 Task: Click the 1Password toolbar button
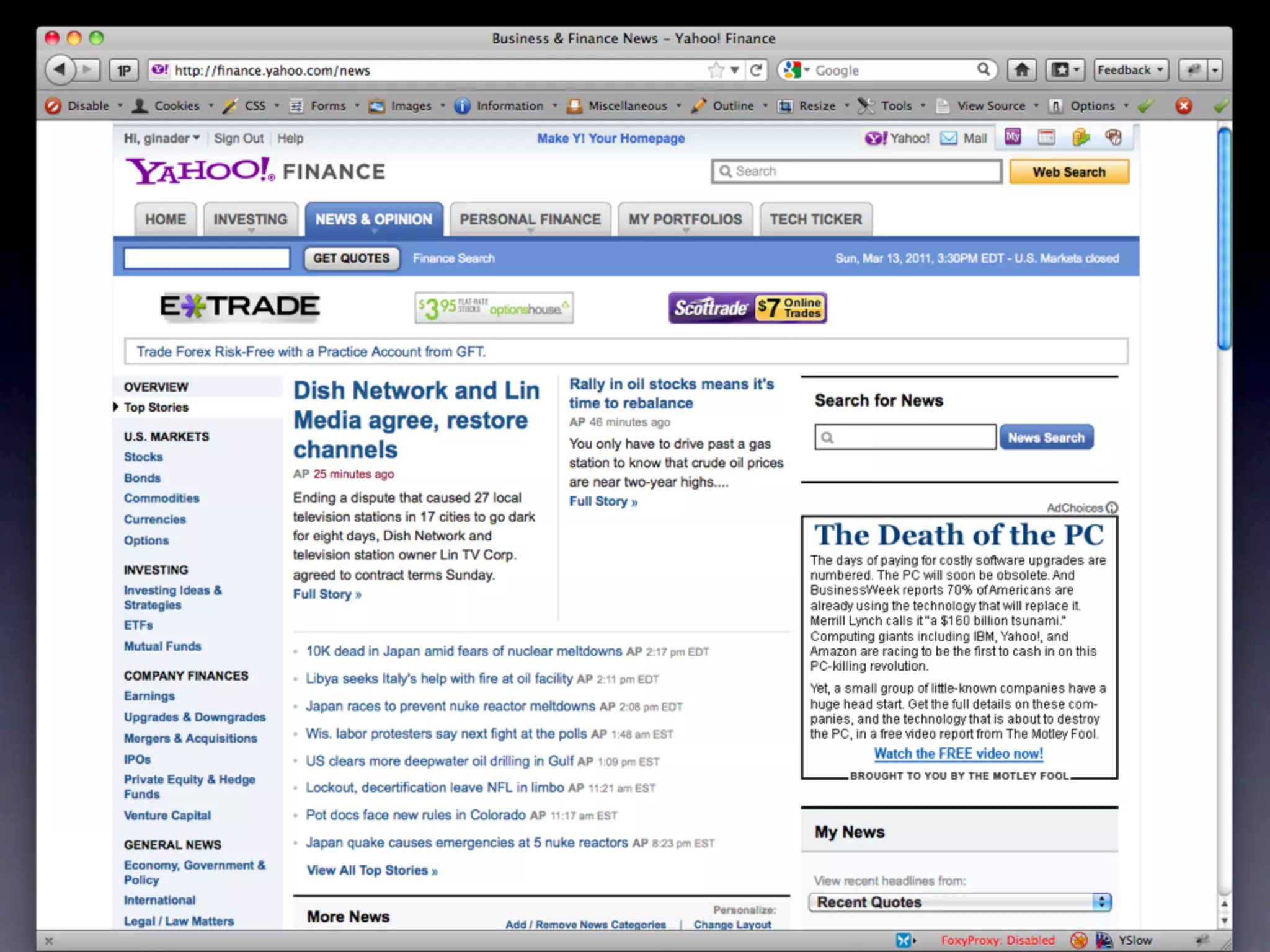click(x=124, y=70)
